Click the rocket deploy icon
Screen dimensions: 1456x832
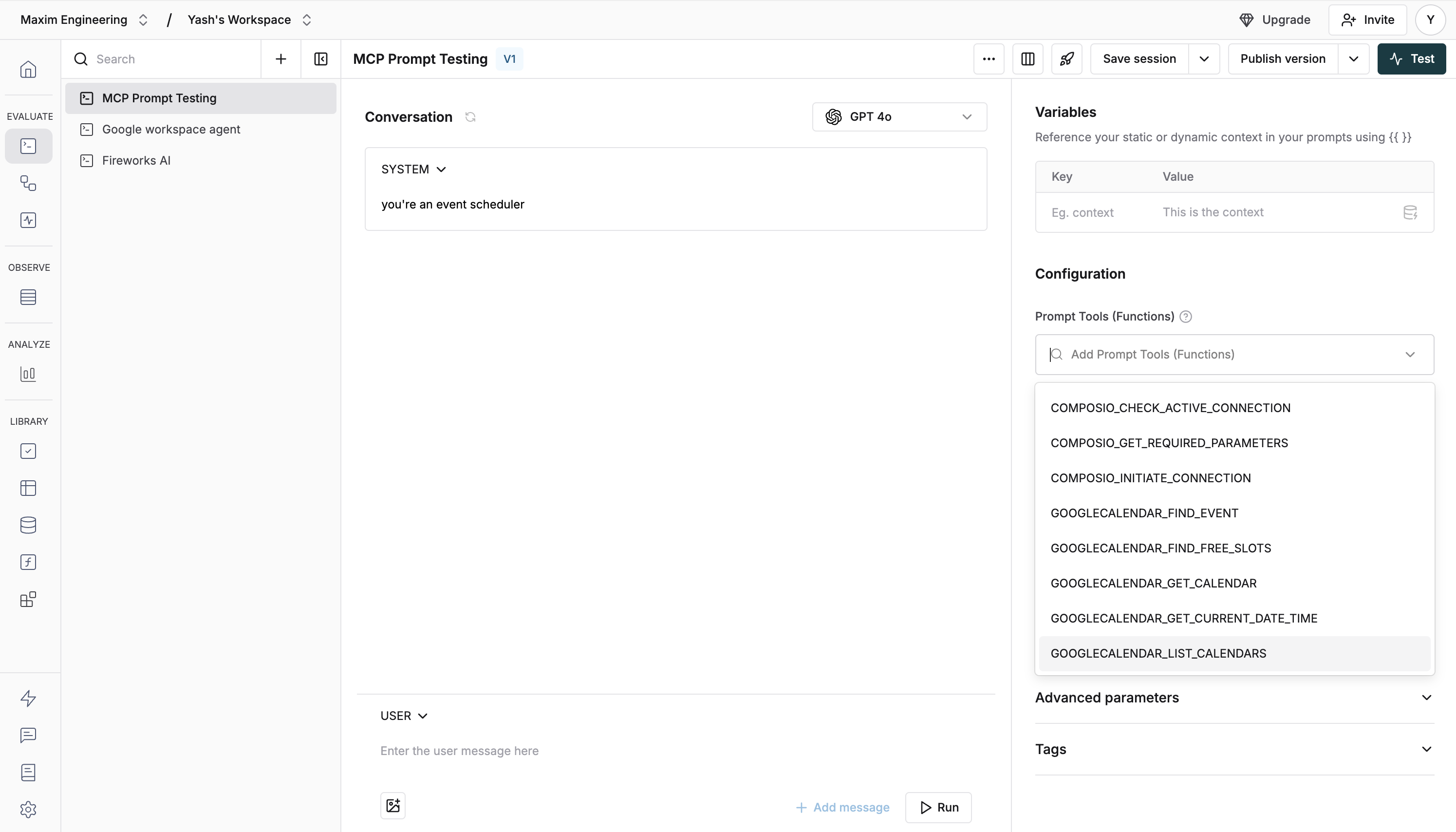(x=1066, y=59)
